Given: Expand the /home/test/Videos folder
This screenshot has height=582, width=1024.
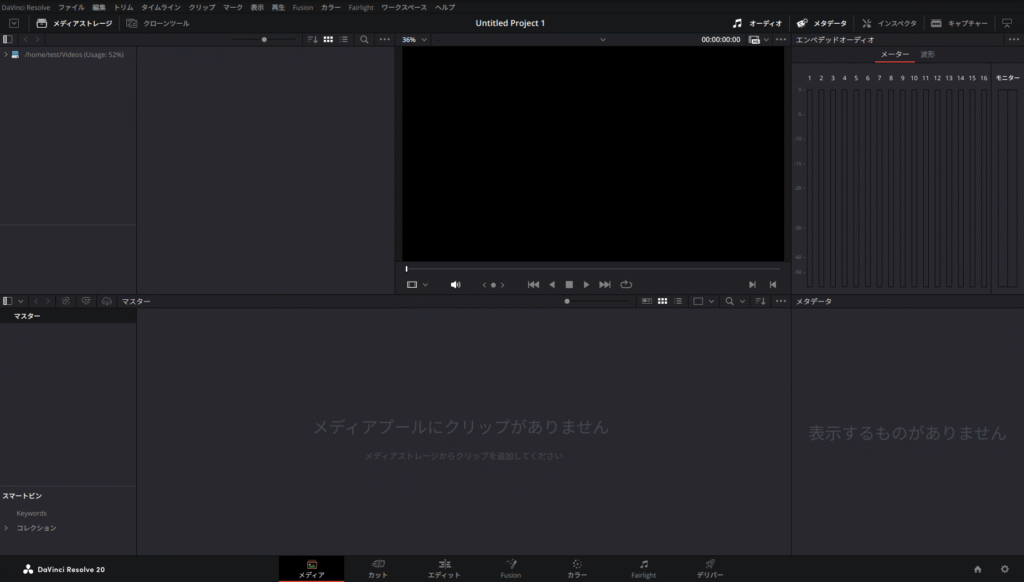Looking at the screenshot, I should [6, 54].
